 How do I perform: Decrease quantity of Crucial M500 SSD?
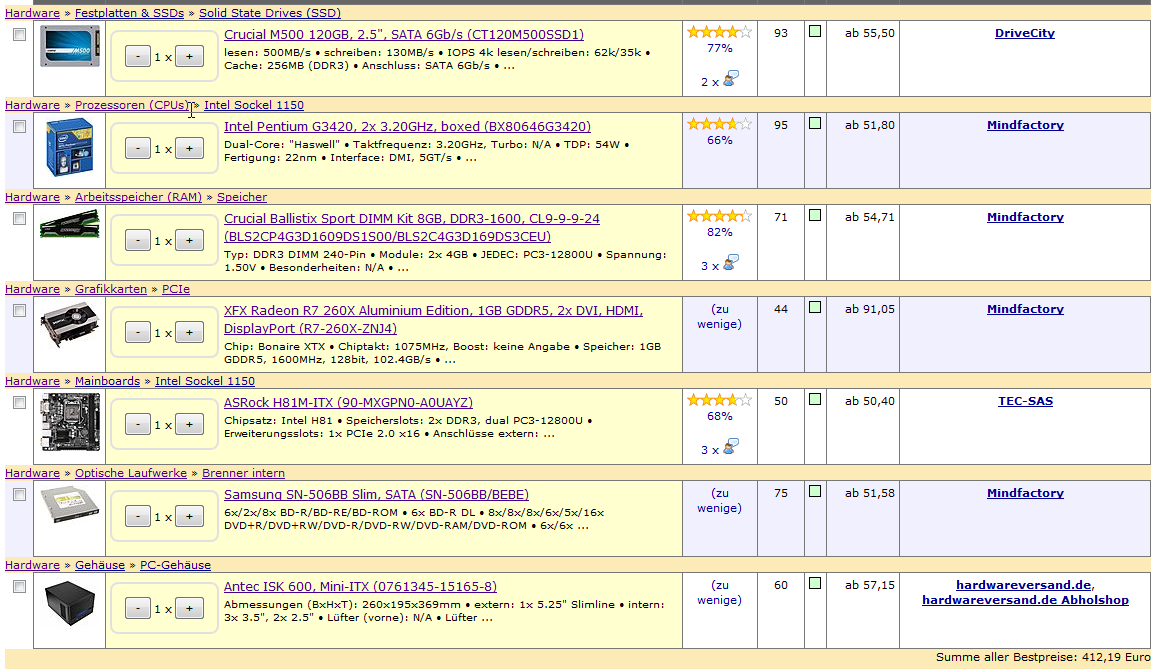tap(138, 56)
